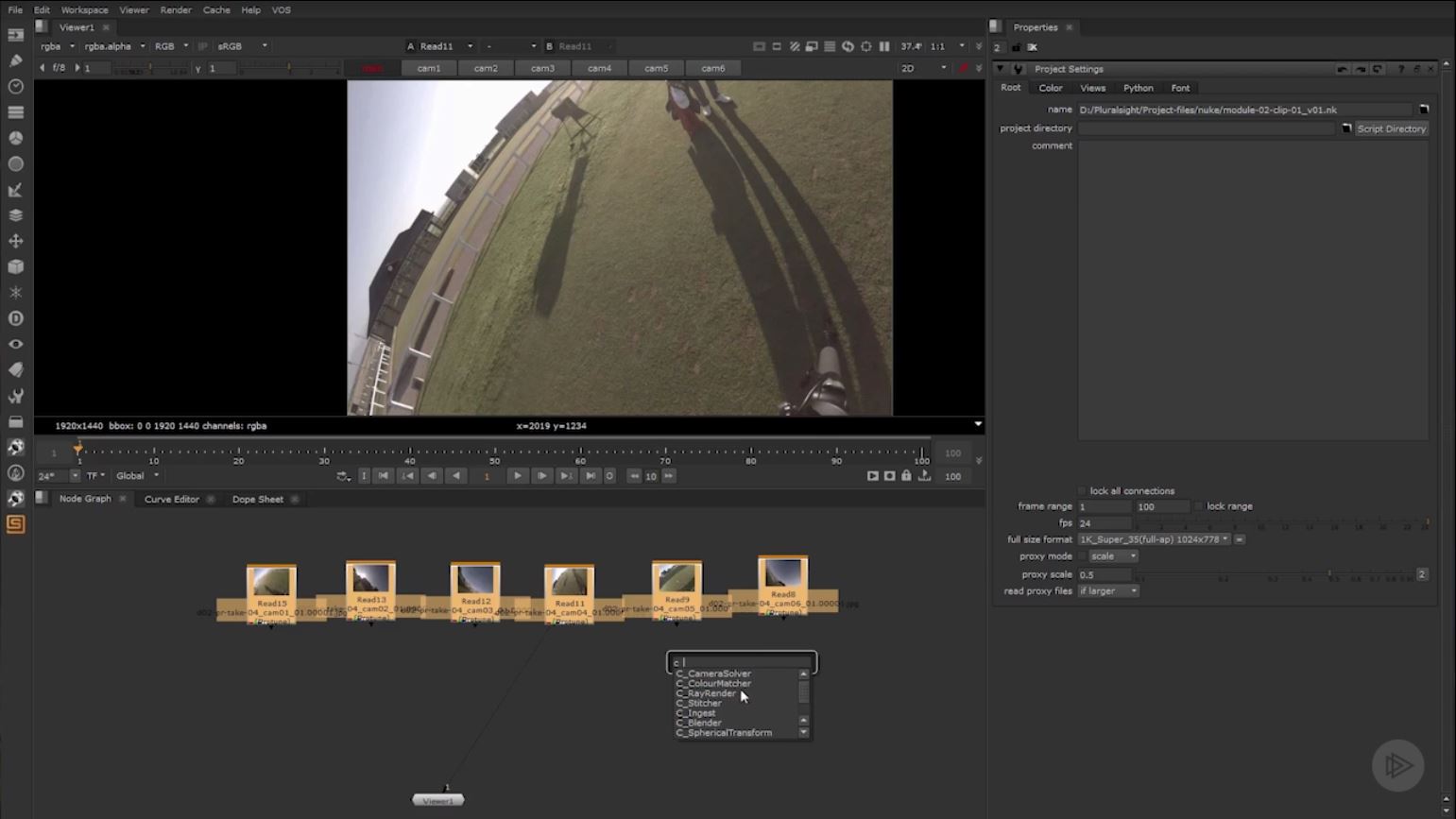Open the sRGB viewer process dropdown
The height and width of the screenshot is (819, 1456).
point(243,46)
